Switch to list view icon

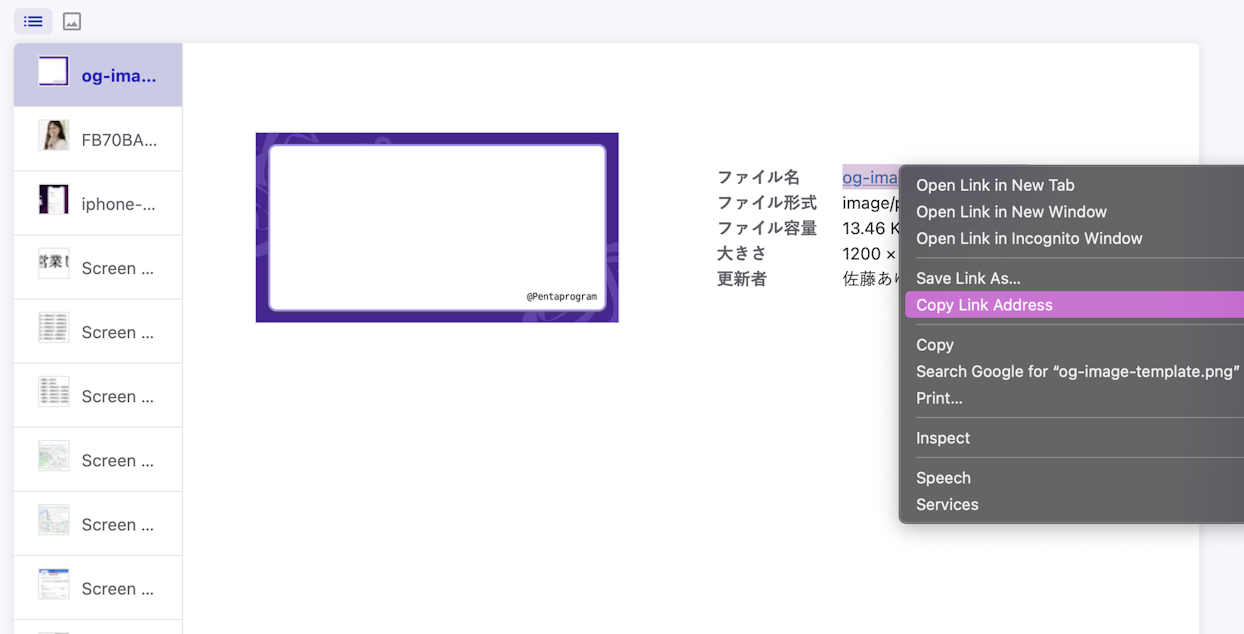click(33, 21)
